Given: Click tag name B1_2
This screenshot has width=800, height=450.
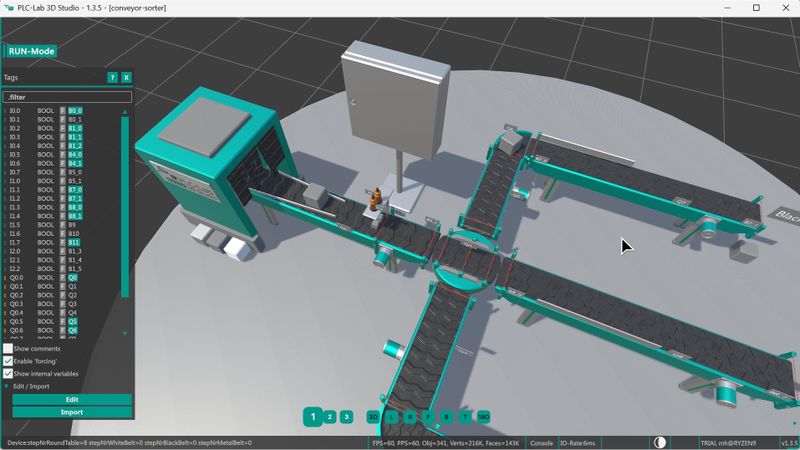Looking at the screenshot, I should point(75,145).
